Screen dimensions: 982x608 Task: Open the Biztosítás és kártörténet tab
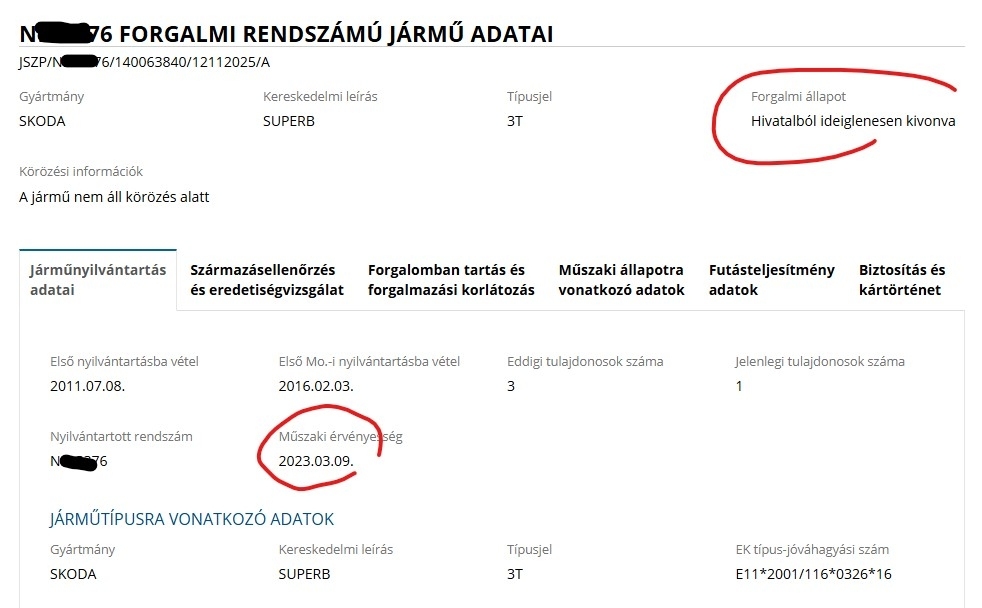(901, 279)
